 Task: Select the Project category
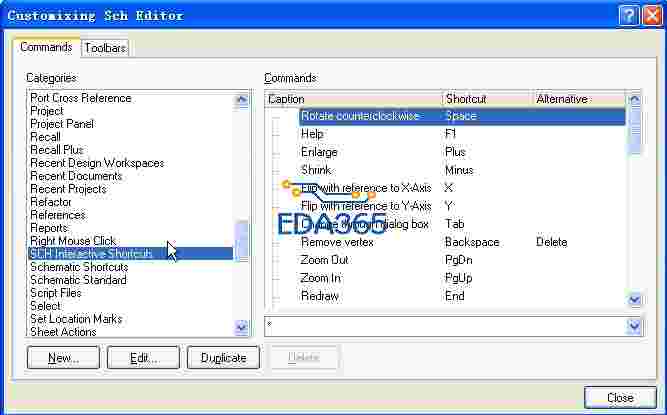47,111
